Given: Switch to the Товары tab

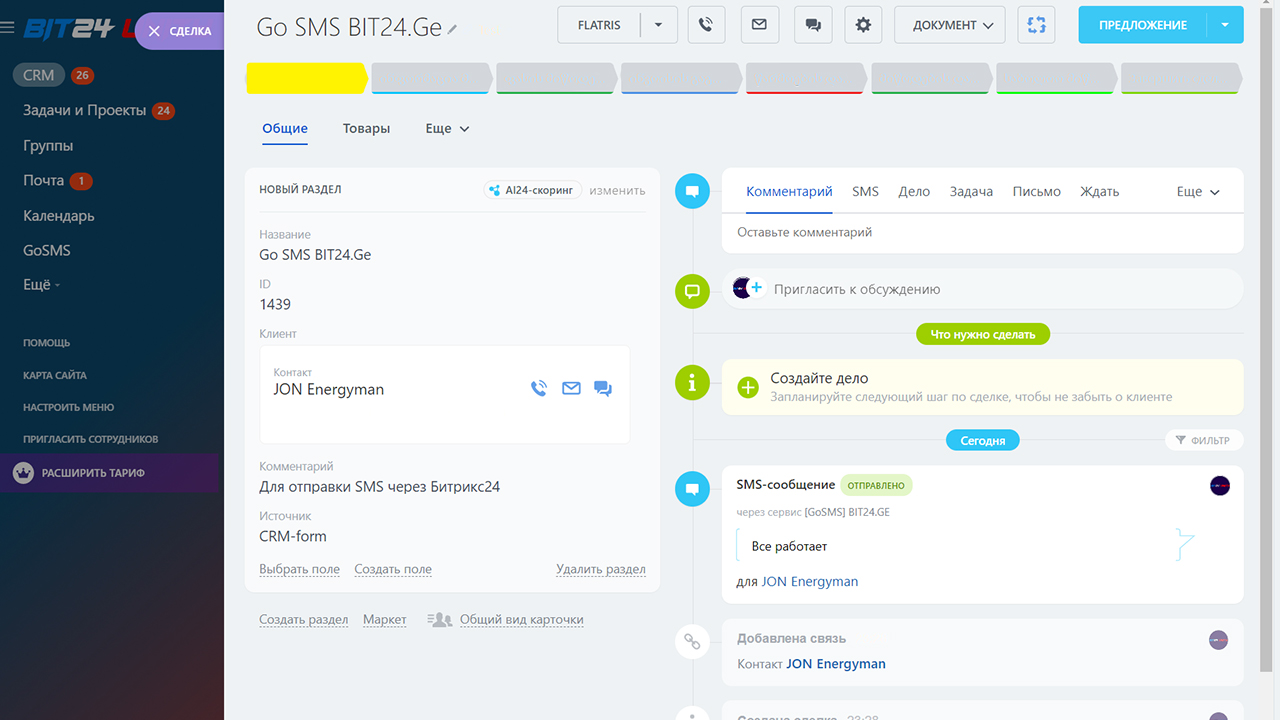Looking at the screenshot, I should point(366,129).
